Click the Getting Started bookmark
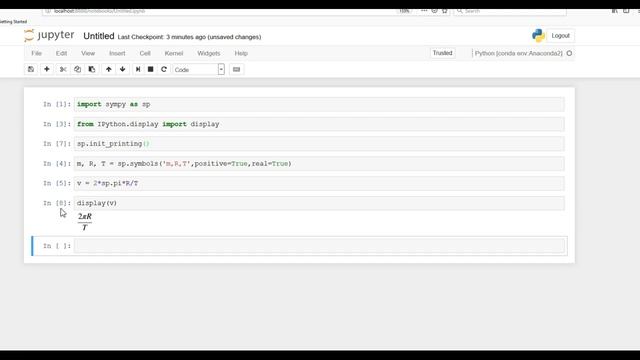Viewport: 640px width, 360px height. pos(13,22)
